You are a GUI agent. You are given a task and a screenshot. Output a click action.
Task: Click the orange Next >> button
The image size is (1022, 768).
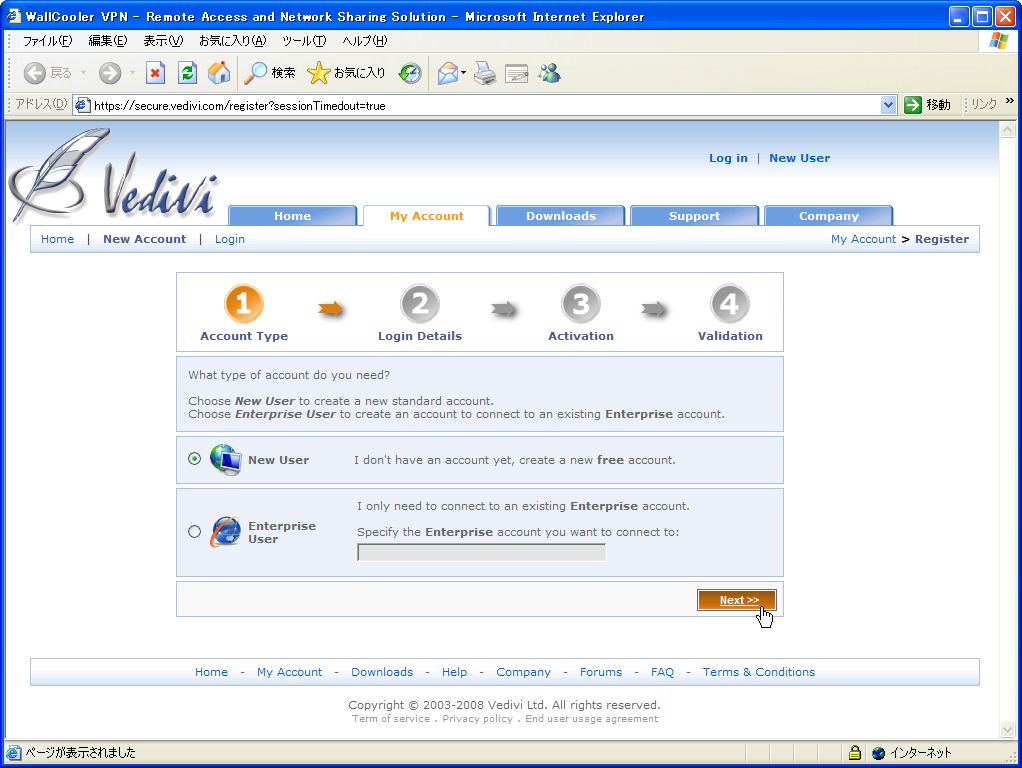pyautogui.click(x=737, y=600)
